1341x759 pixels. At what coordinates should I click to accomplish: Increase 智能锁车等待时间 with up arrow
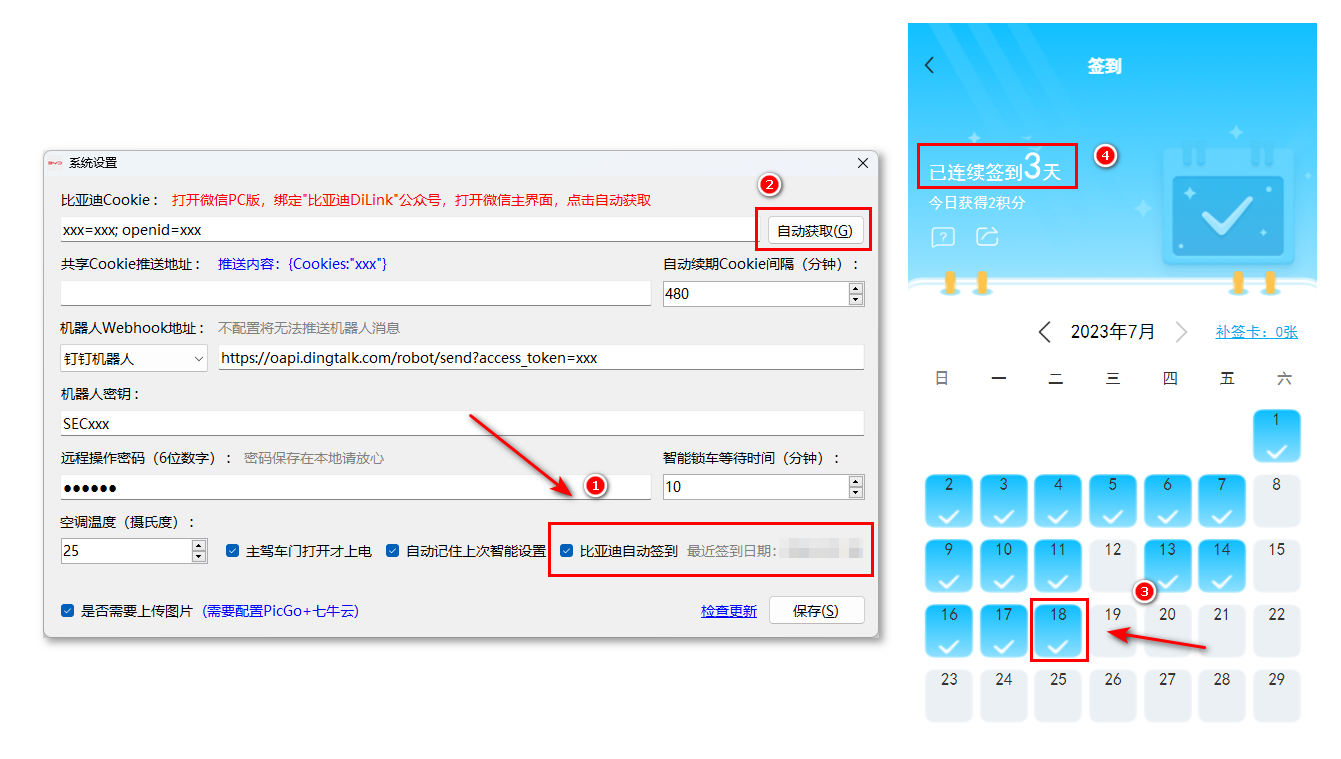pyautogui.click(x=855, y=481)
